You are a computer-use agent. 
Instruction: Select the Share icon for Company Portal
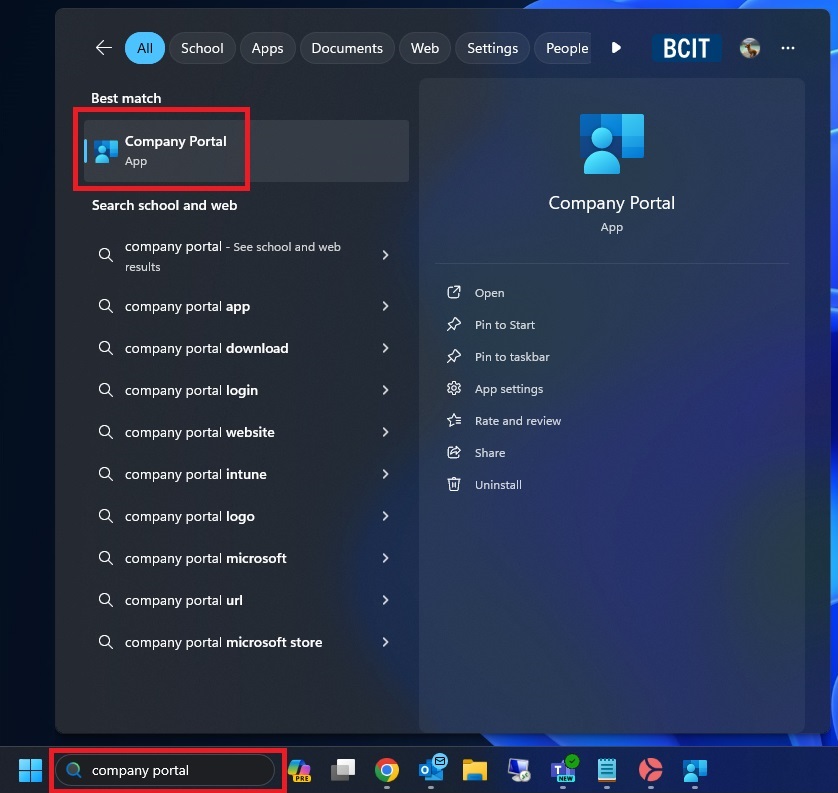tap(455, 453)
